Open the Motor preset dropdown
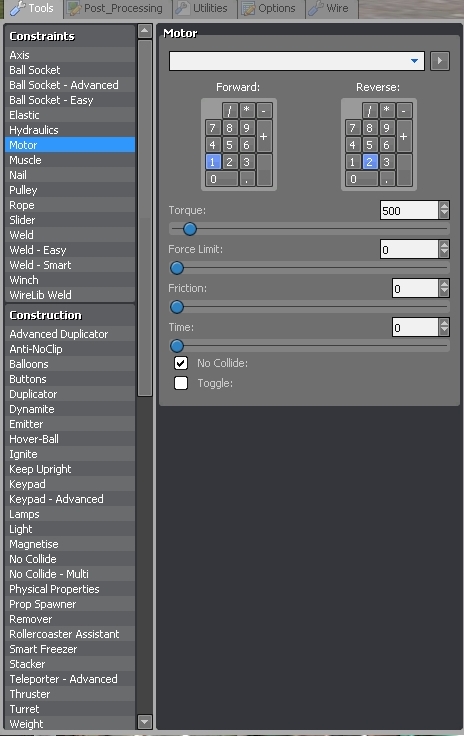464x736 pixels. tap(297, 61)
